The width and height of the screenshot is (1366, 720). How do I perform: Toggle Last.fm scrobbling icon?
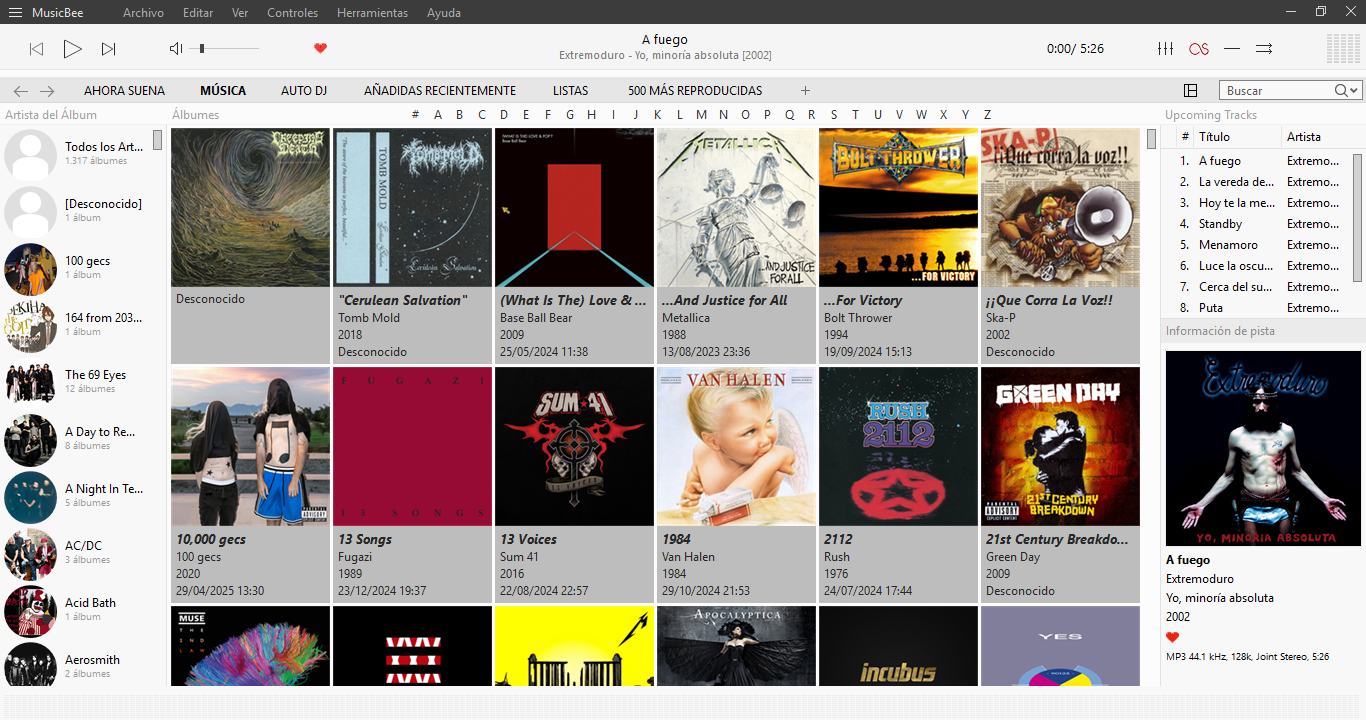pos(1198,48)
